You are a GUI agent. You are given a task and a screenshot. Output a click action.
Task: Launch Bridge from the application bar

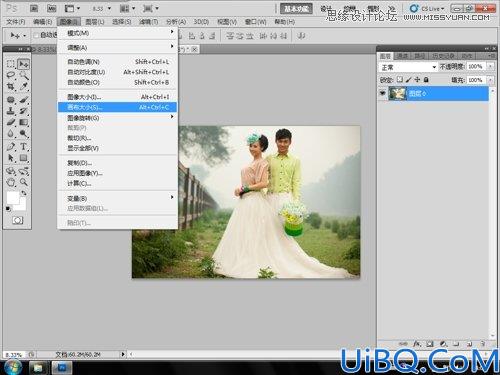click(x=34, y=8)
